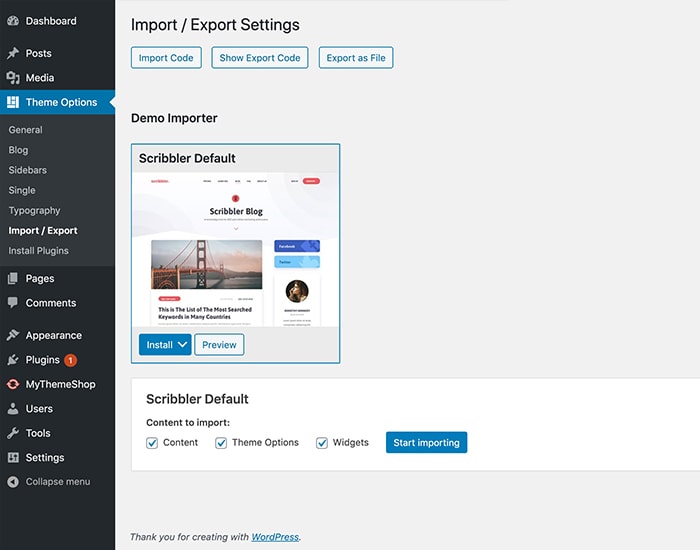Click the Collapse menu arrow icon
Image resolution: width=700 pixels, height=550 pixels.
(x=13, y=482)
